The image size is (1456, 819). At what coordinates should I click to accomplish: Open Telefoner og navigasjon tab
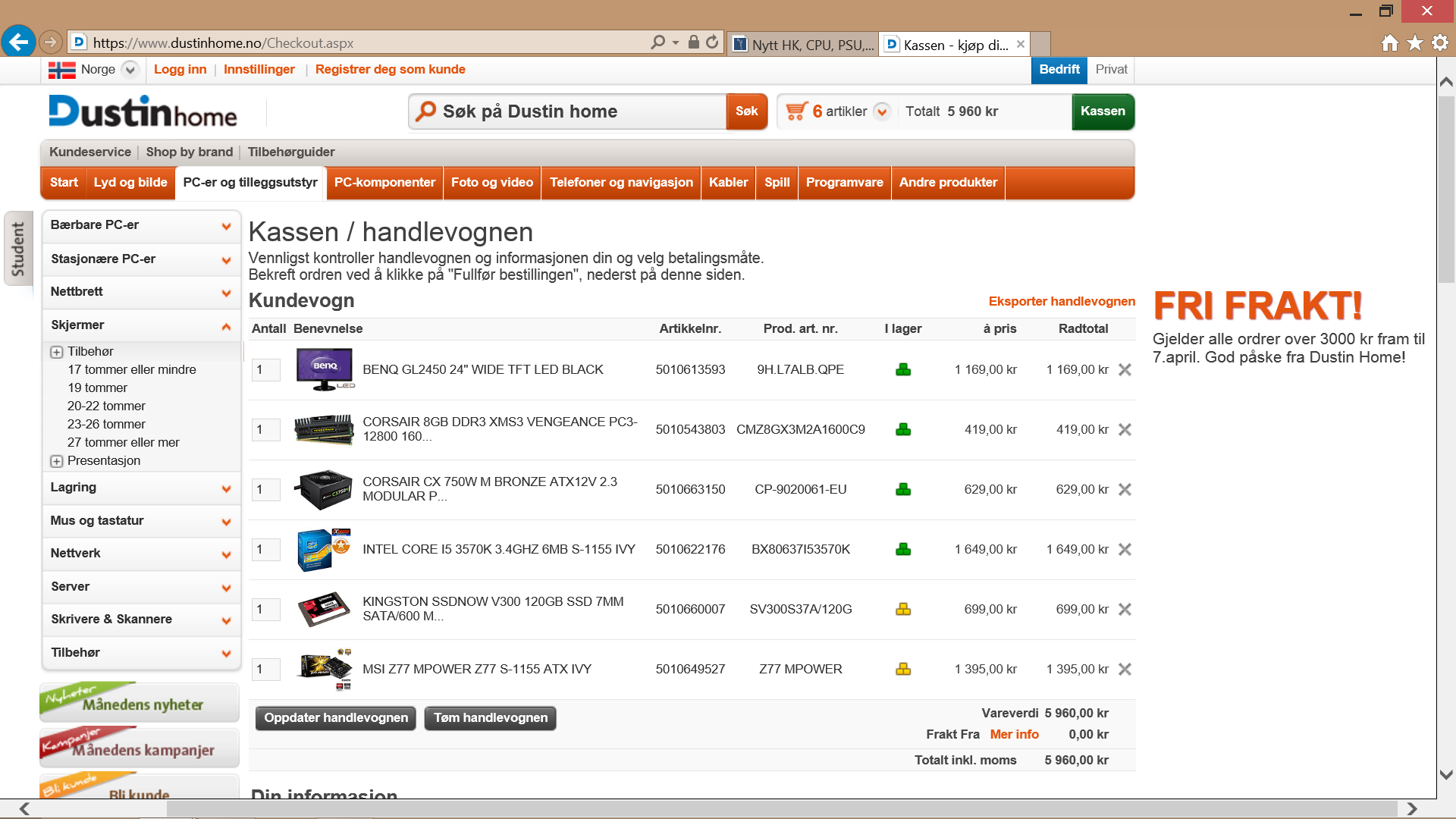(x=621, y=183)
